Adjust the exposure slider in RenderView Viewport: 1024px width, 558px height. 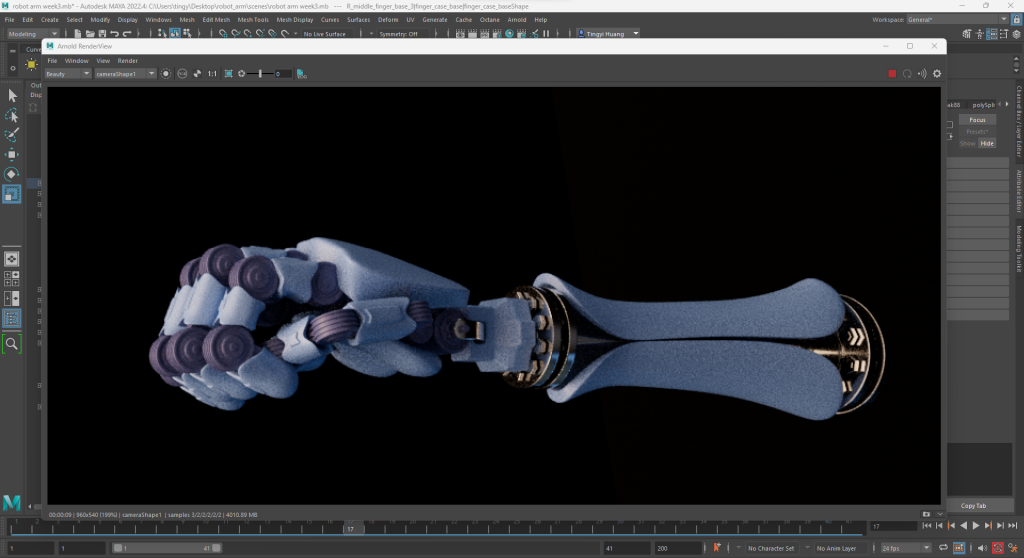coord(262,74)
